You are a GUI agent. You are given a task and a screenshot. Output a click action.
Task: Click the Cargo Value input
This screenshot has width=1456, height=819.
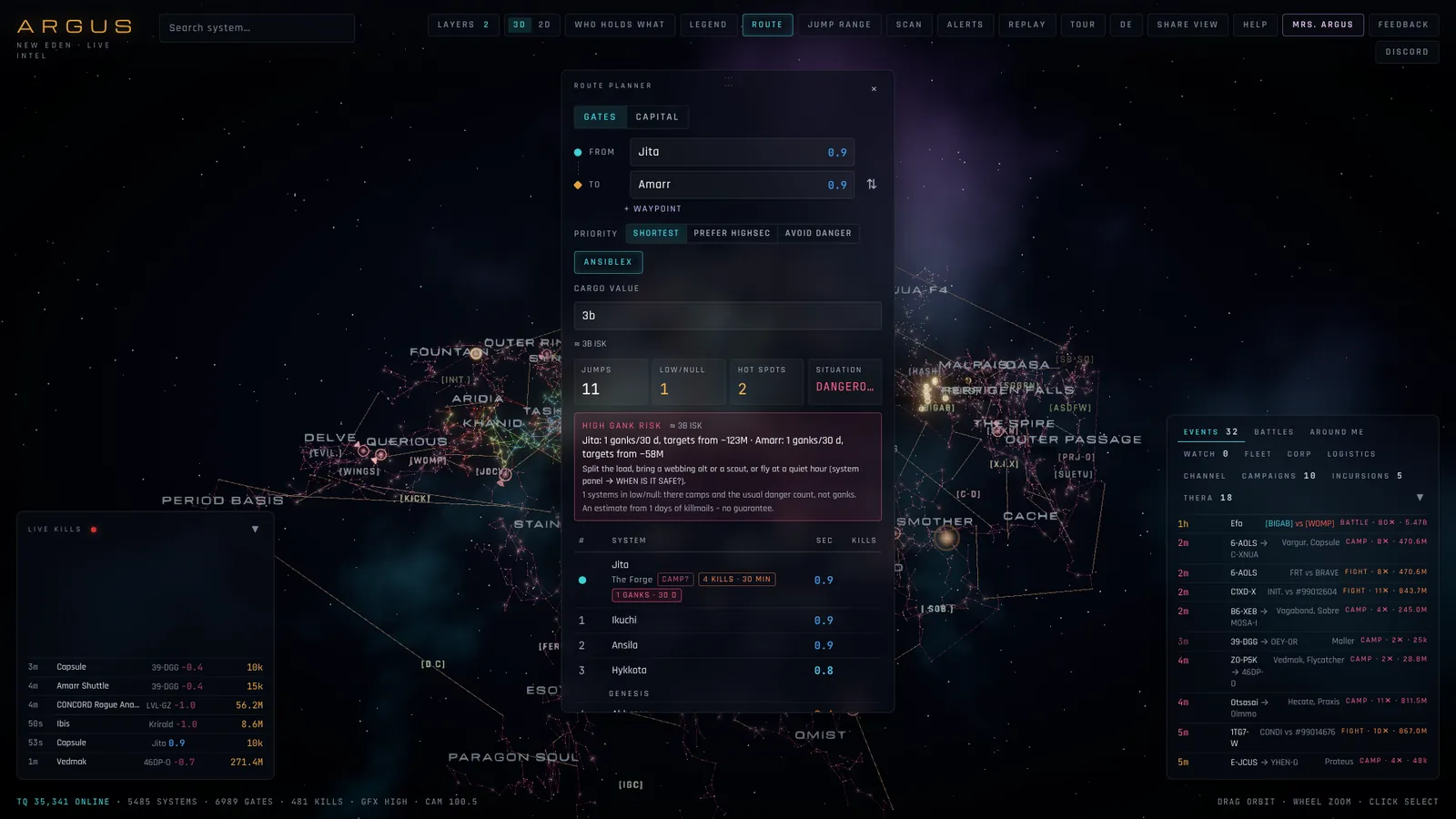click(727, 316)
